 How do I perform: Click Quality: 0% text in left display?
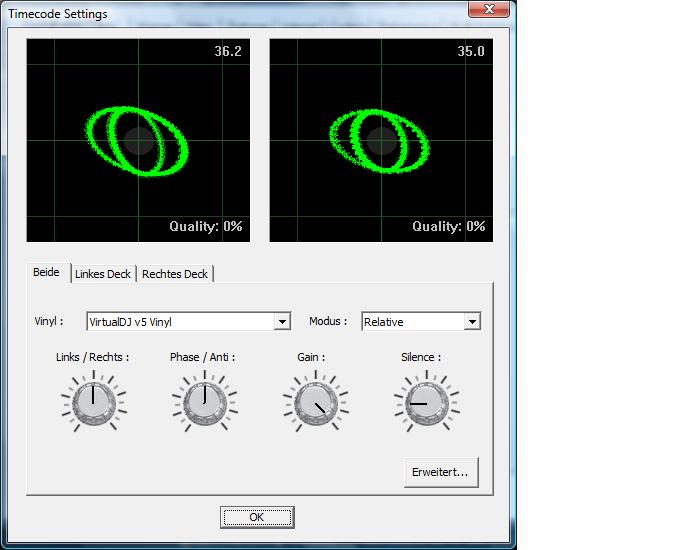206,226
